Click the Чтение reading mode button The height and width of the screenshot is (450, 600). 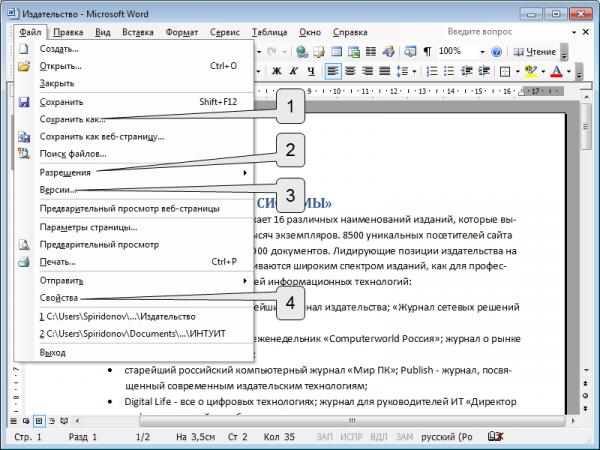[535, 52]
